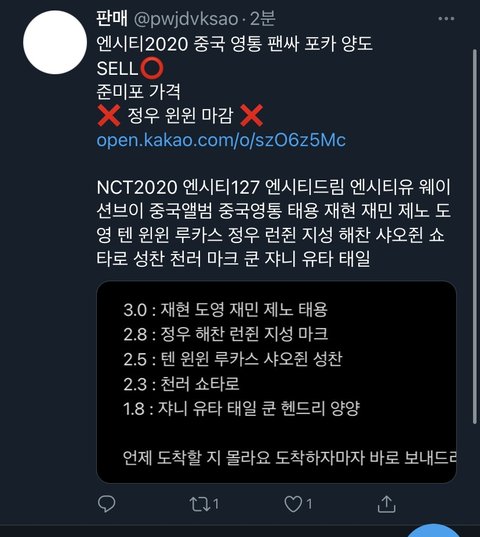The height and width of the screenshot is (537, 480).
Task: Click the 엔시티2020 중국 영통 headline text
Action: pyautogui.click(x=235, y=44)
